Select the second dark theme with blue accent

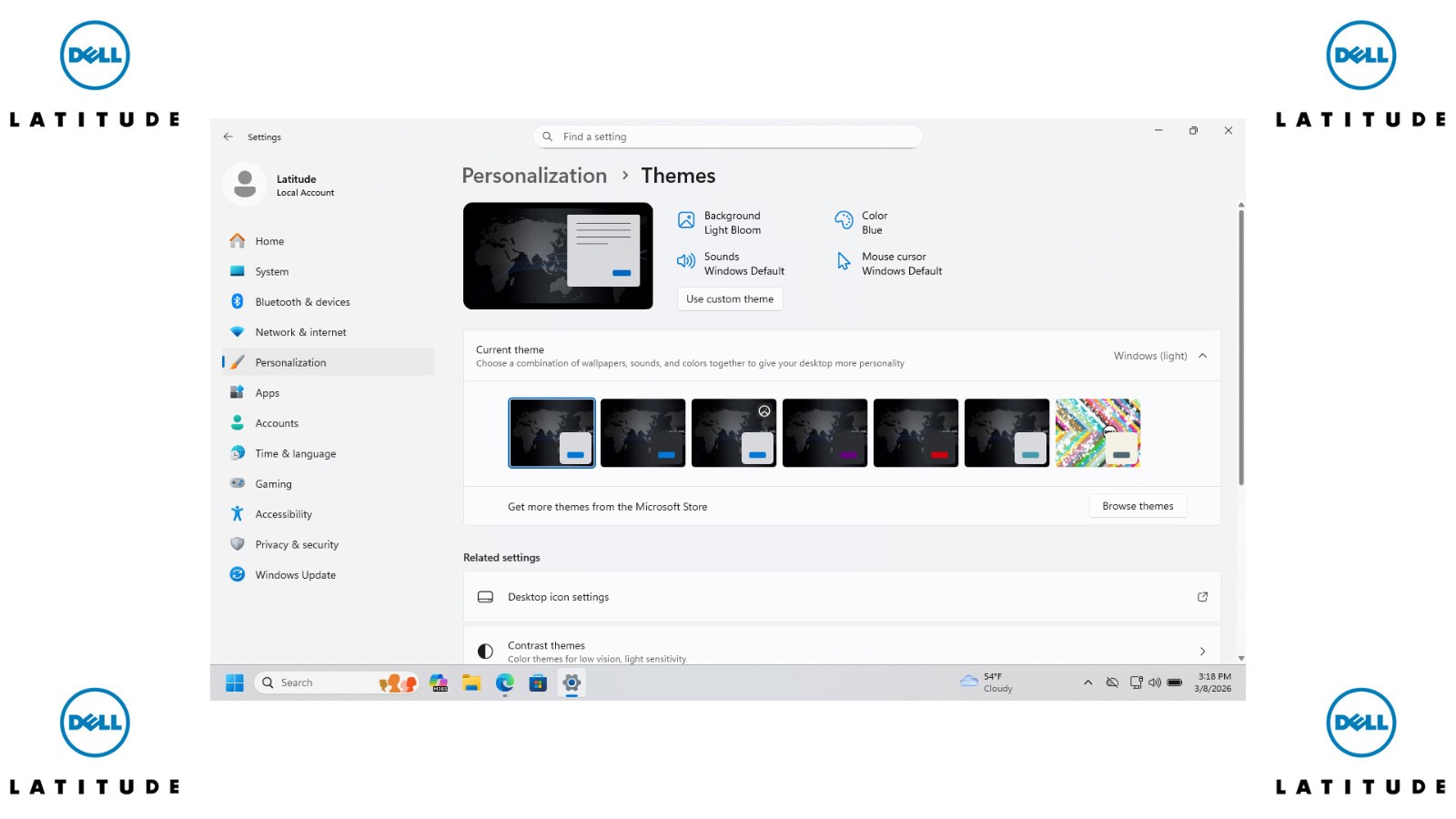coord(642,433)
